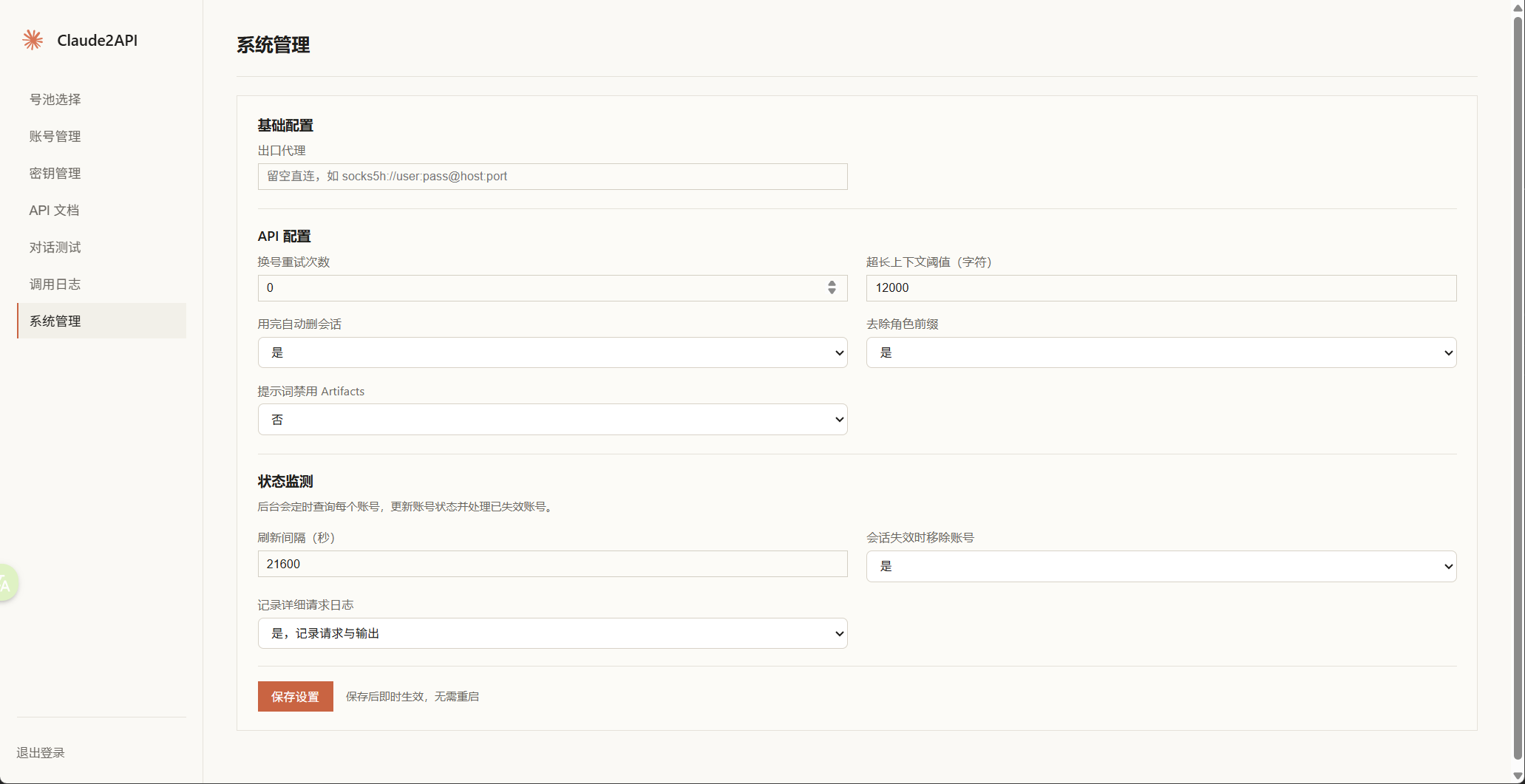Click the 保存后即时生效，无需重启 note
The image size is (1525, 784).
[412, 697]
